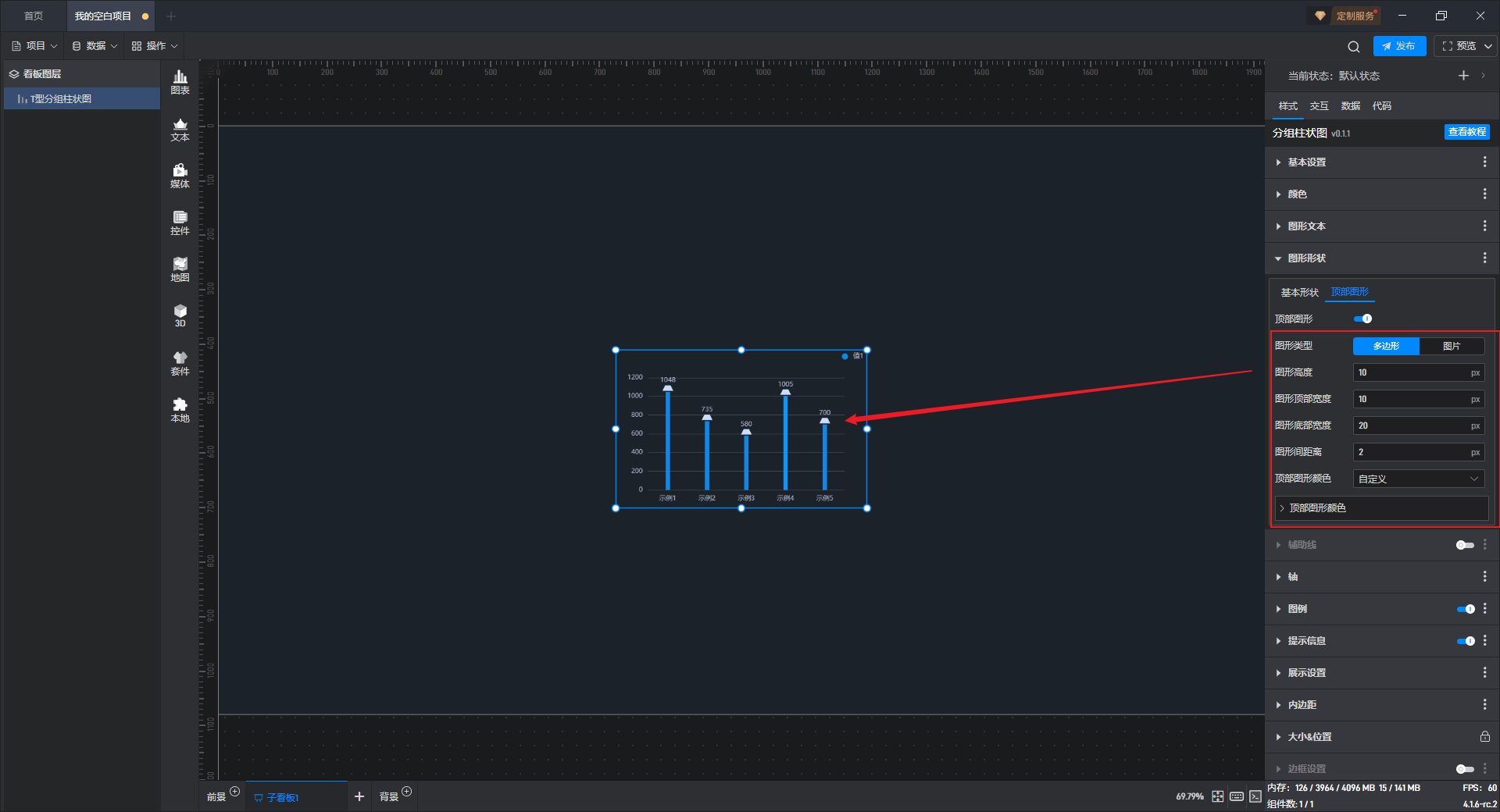1500x812 pixels.
Task: Open the keyboard shortcuts icon
Action: 1237,796
